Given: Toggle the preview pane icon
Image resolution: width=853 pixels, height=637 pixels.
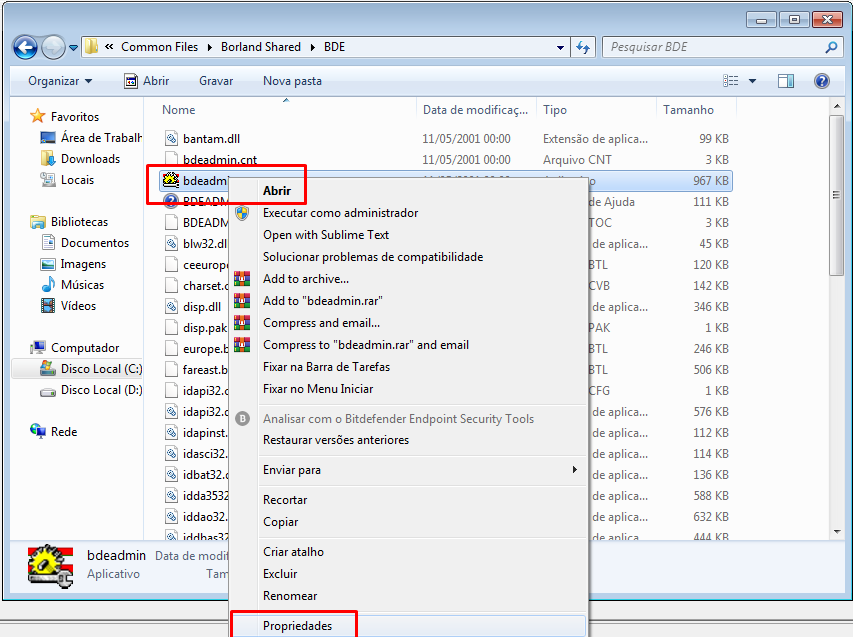Looking at the screenshot, I should coord(786,81).
